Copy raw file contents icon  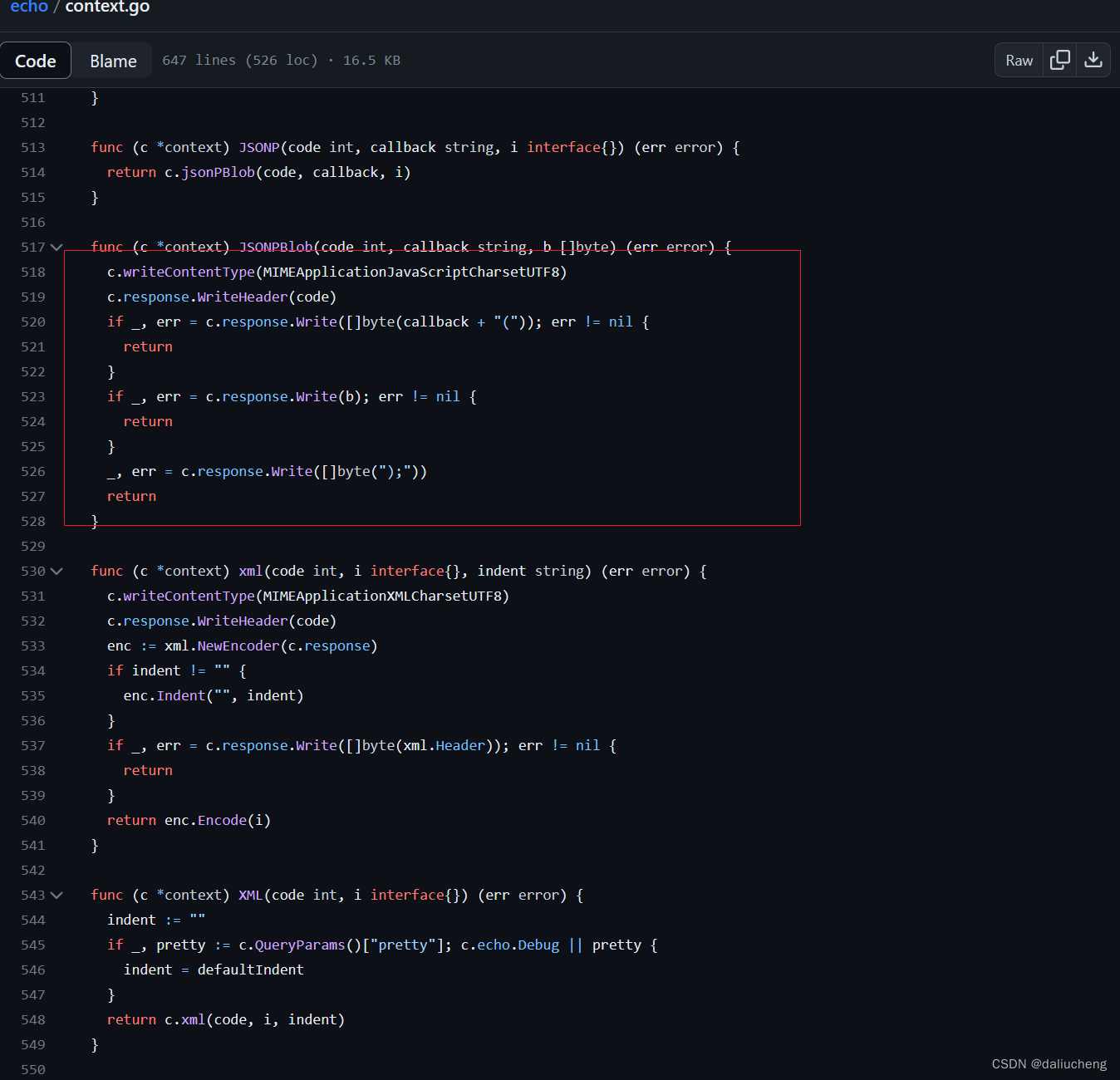click(x=1060, y=60)
